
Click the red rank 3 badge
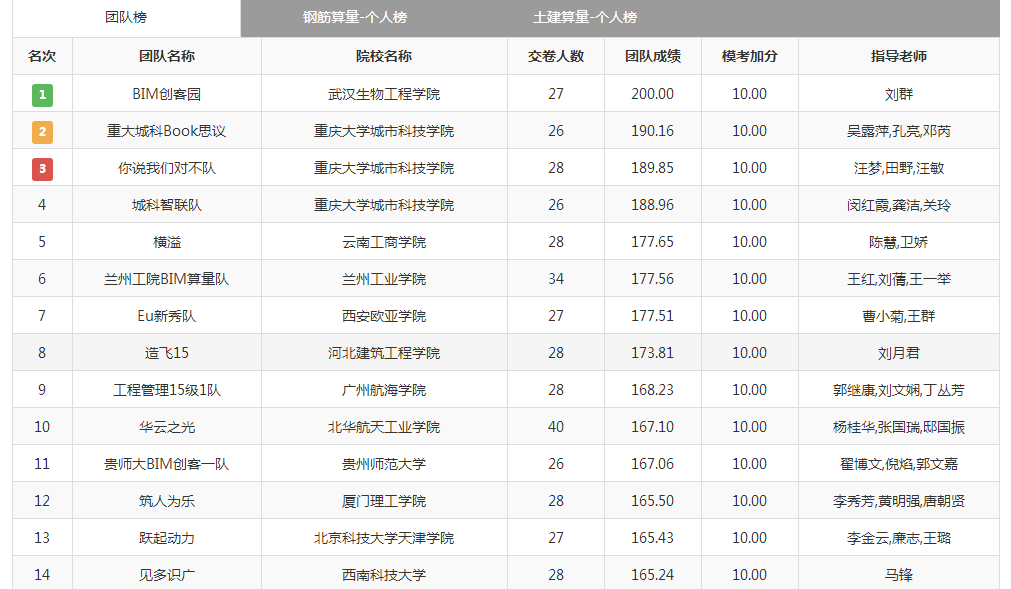(43, 169)
